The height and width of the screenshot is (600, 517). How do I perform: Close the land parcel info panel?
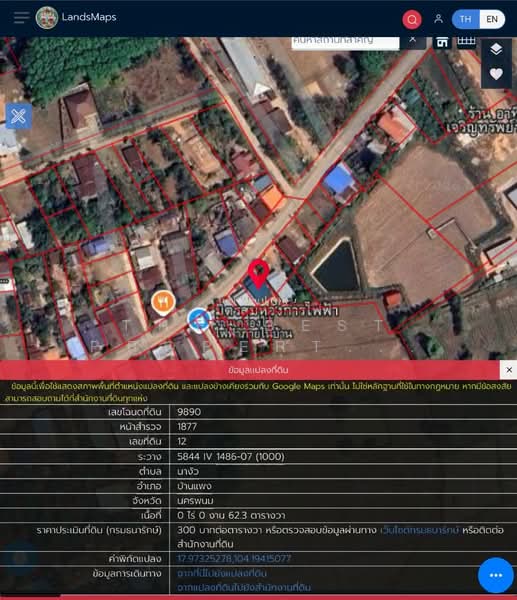point(509,370)
